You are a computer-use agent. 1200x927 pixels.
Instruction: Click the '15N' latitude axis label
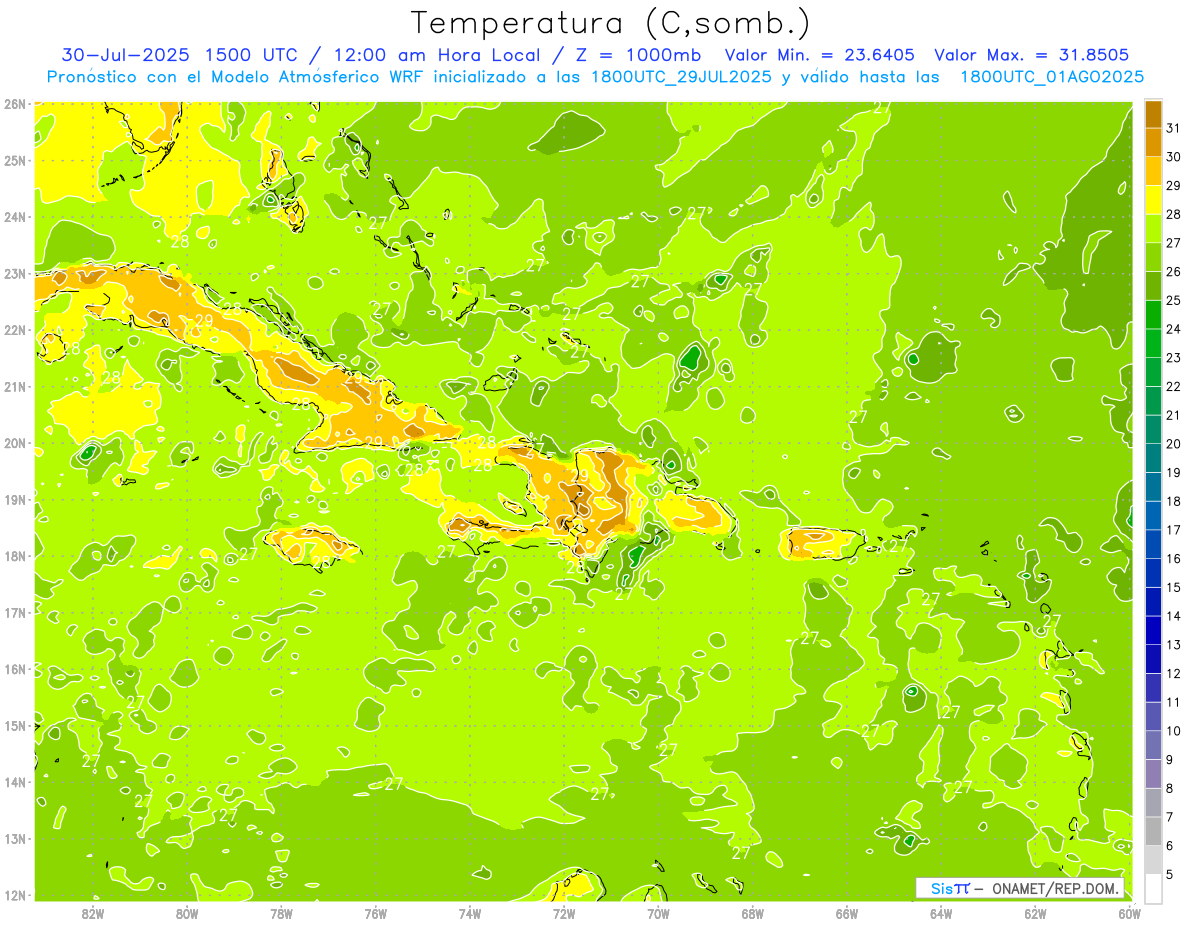(x=15, y=725)
